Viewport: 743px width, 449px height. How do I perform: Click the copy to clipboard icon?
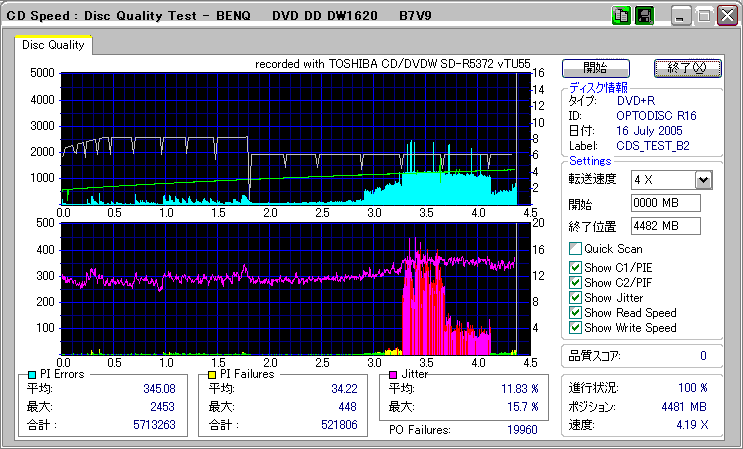(621, 16)
